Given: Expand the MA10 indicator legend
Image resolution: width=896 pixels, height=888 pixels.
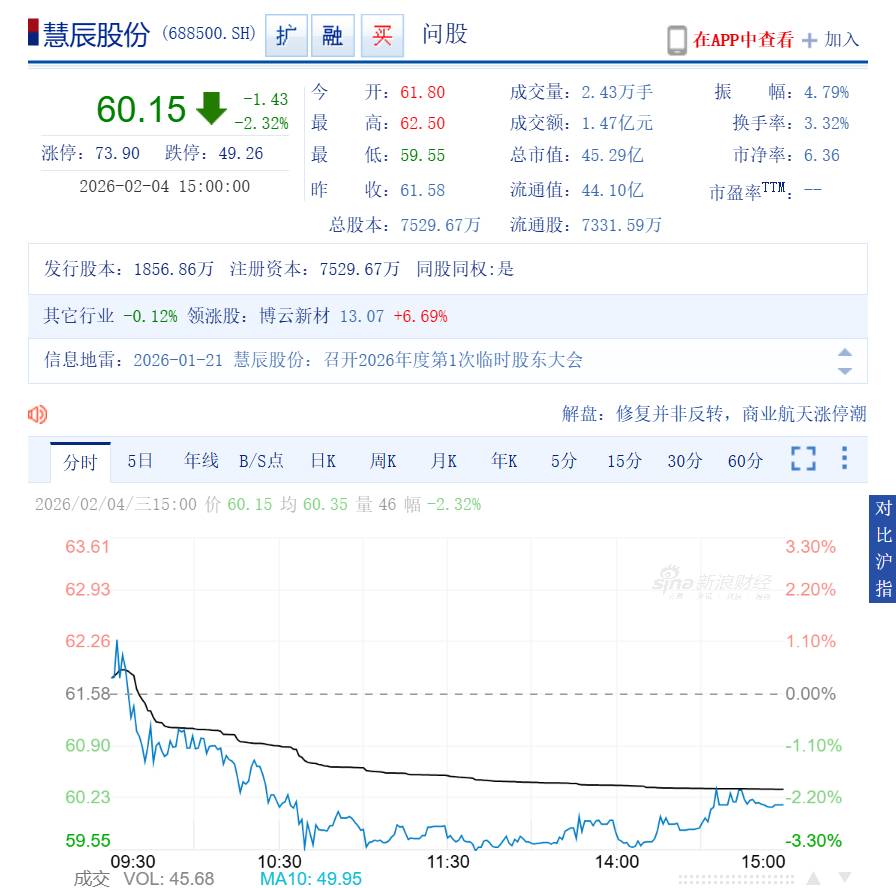Looking at the screenshot, I should pos(310,878).
